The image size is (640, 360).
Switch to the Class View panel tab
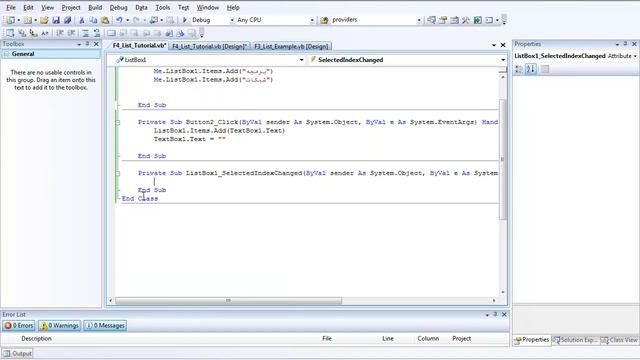pos(619,340)
